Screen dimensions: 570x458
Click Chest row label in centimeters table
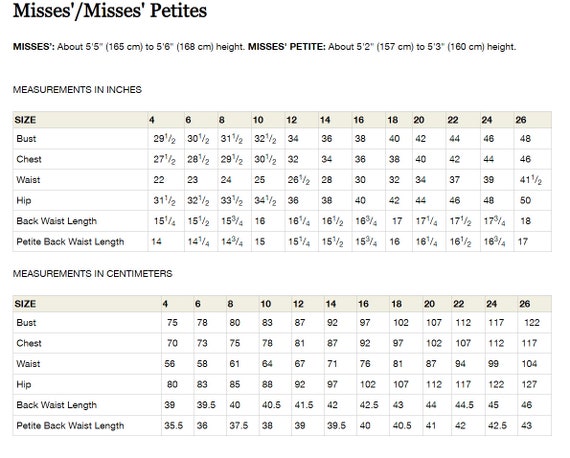pyautogui.click(x=29, y=343)
